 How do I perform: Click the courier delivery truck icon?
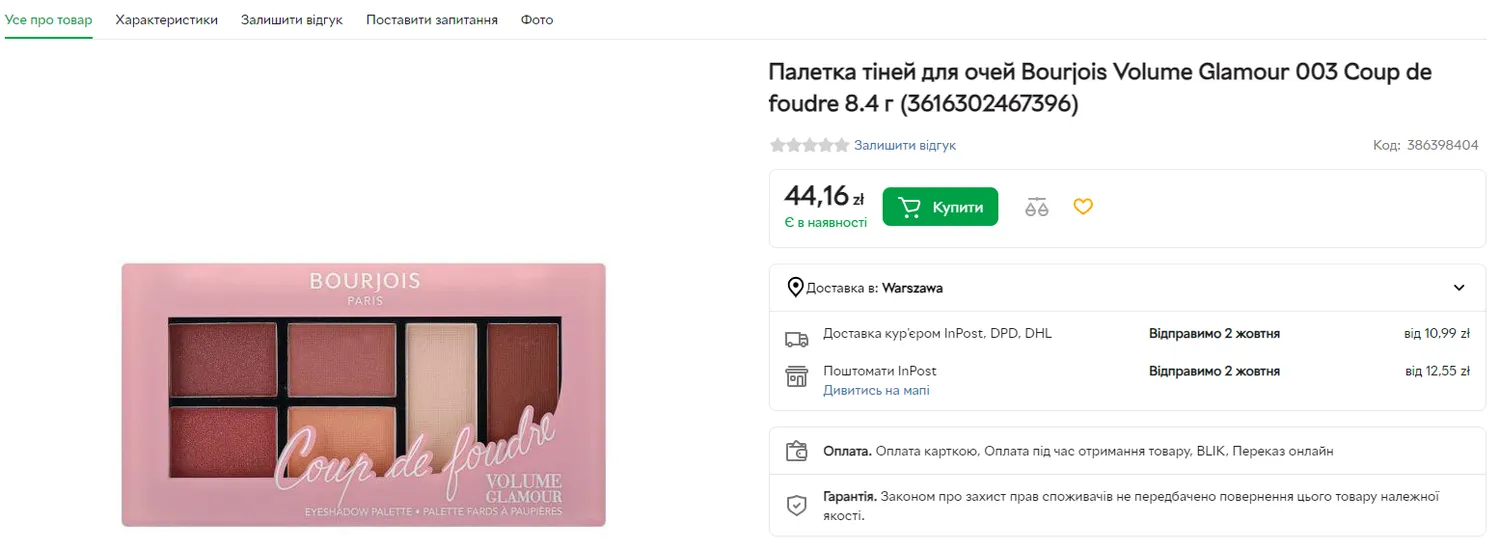tap(797, 339)
